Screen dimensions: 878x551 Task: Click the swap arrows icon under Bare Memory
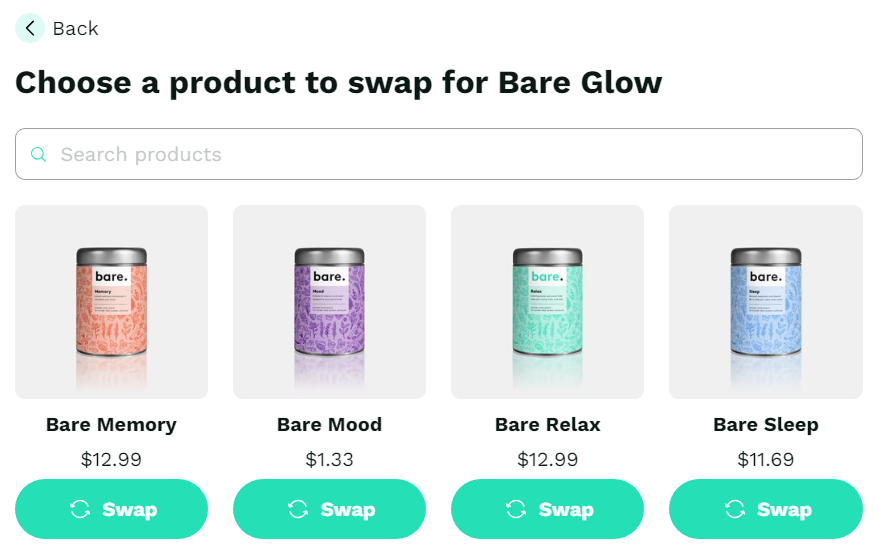[x=80, y=509]
